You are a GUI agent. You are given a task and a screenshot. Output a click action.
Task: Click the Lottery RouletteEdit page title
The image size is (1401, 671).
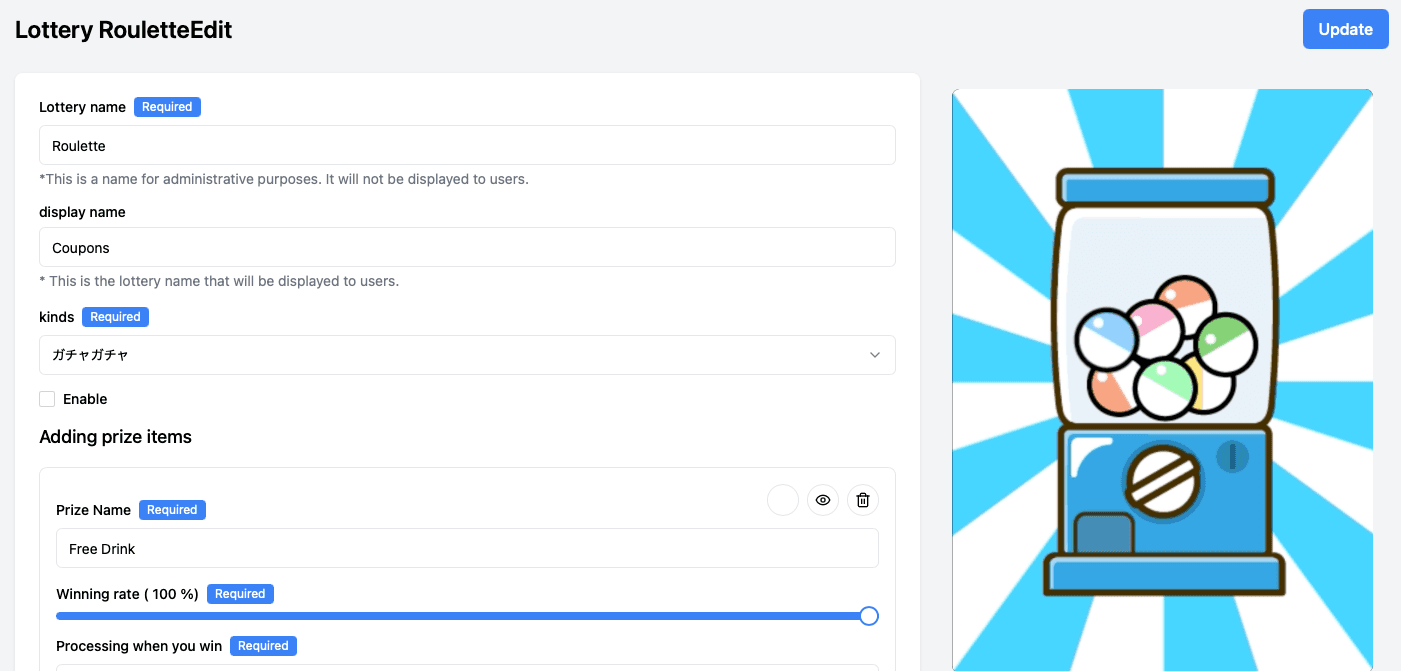(123, 30)
